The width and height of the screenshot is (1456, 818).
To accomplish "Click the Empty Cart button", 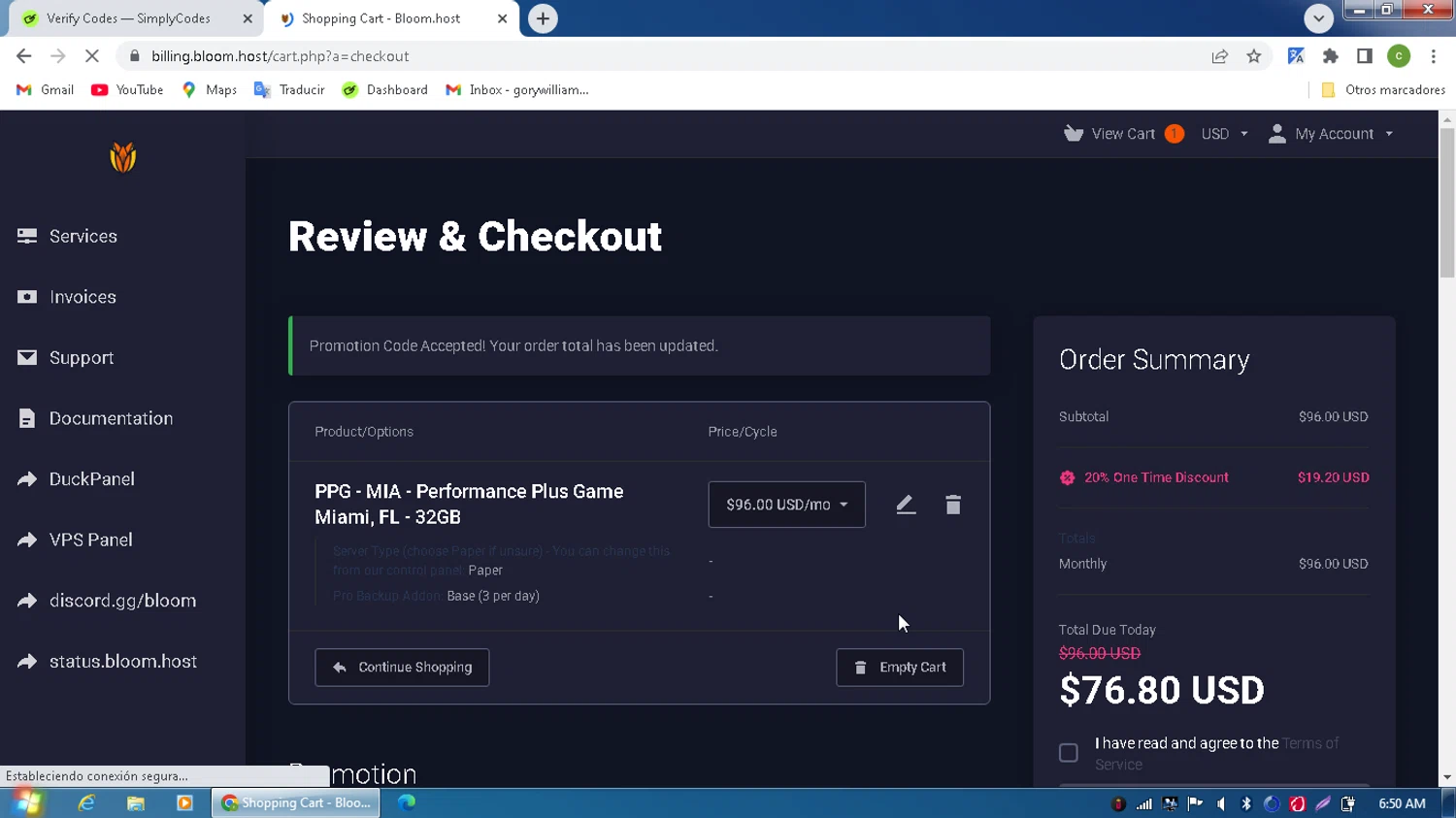I will click(900, 668).
